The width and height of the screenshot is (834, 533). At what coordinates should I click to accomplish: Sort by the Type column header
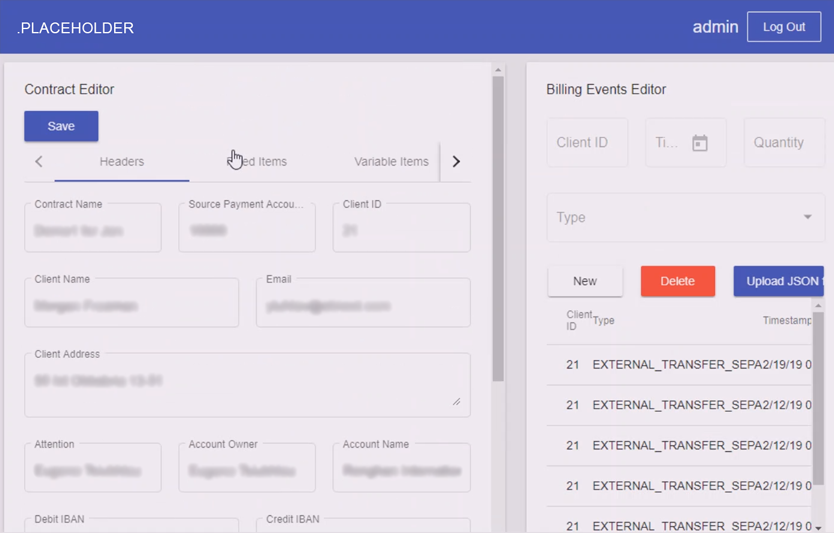coord(604,321)
